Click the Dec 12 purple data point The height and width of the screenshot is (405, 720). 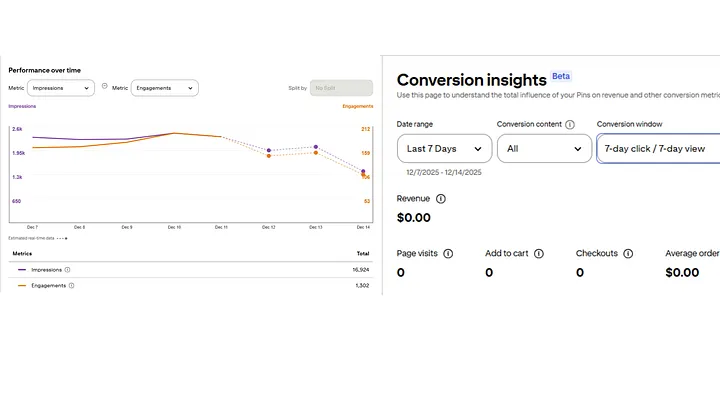[268, 150]
